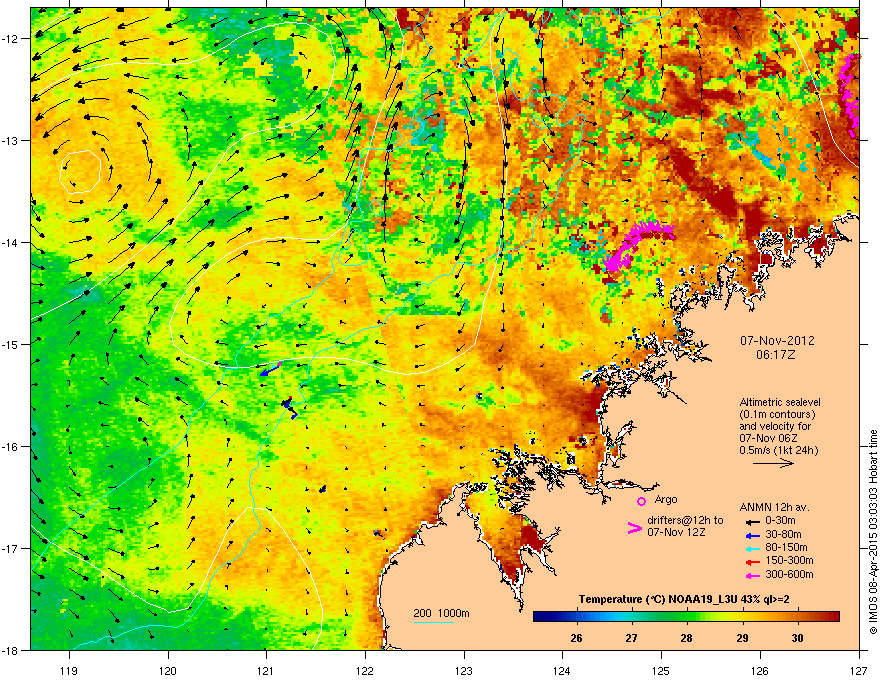Click the blue mooring arrow near 121E -15.3

(270, 370)
